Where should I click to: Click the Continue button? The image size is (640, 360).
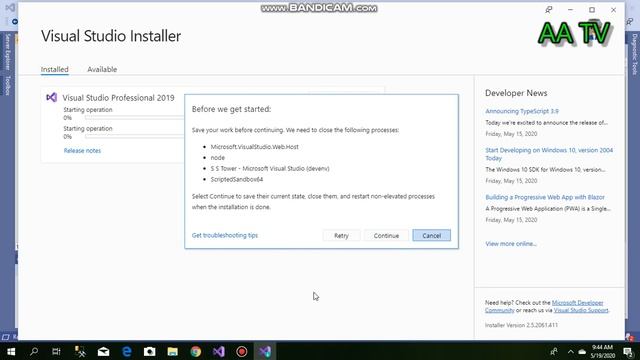click(386, 236)
